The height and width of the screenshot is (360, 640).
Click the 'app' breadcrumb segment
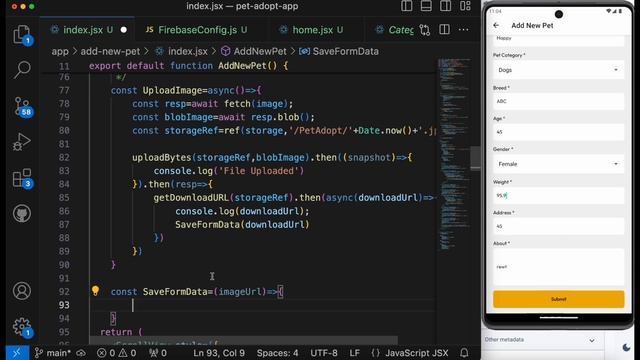click(x=60, y=51)
